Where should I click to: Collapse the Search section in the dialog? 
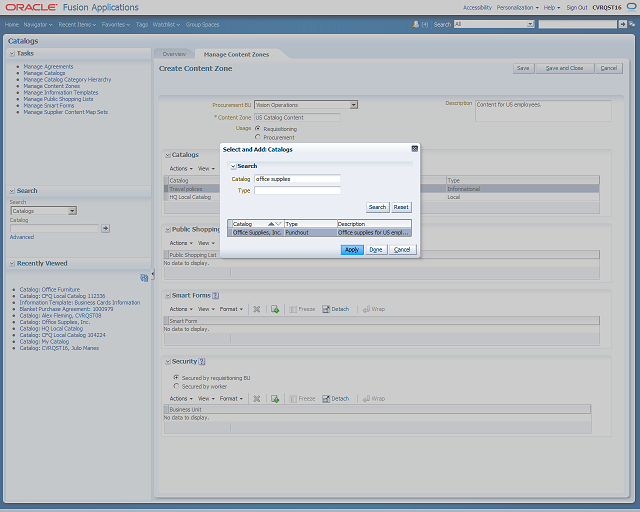click(x=233, y=166)
